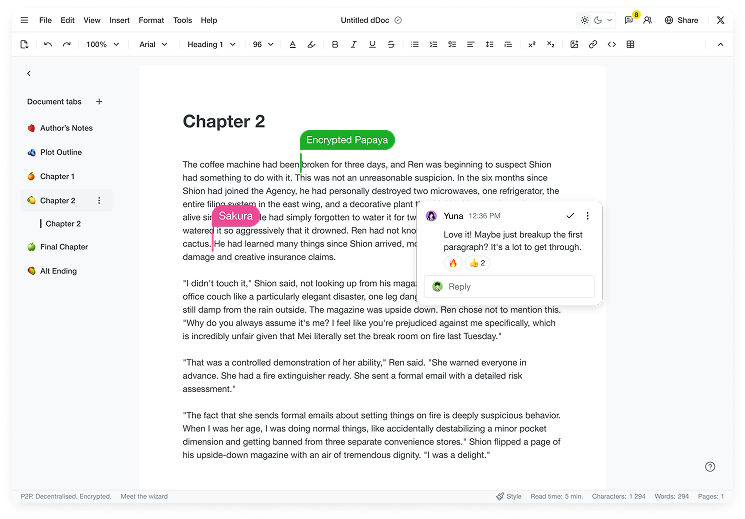Click Meet the wizard link
Screen dimensions: 745x519
[144, 496]
